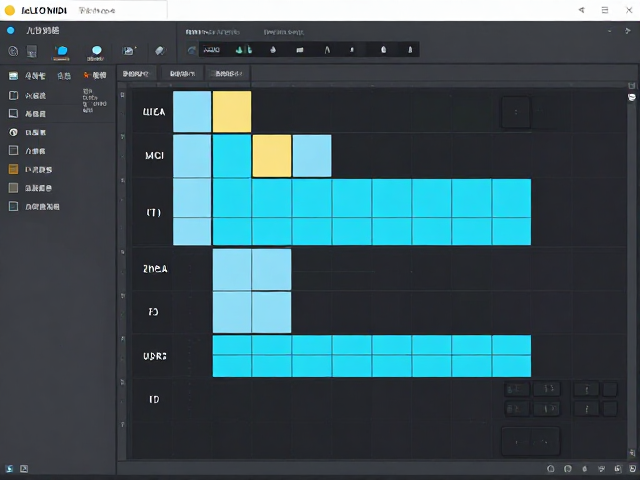Screen dimensions: 640x480
Task: Click the rectangle icon in the dark strip
Action: tap(300, 50)
